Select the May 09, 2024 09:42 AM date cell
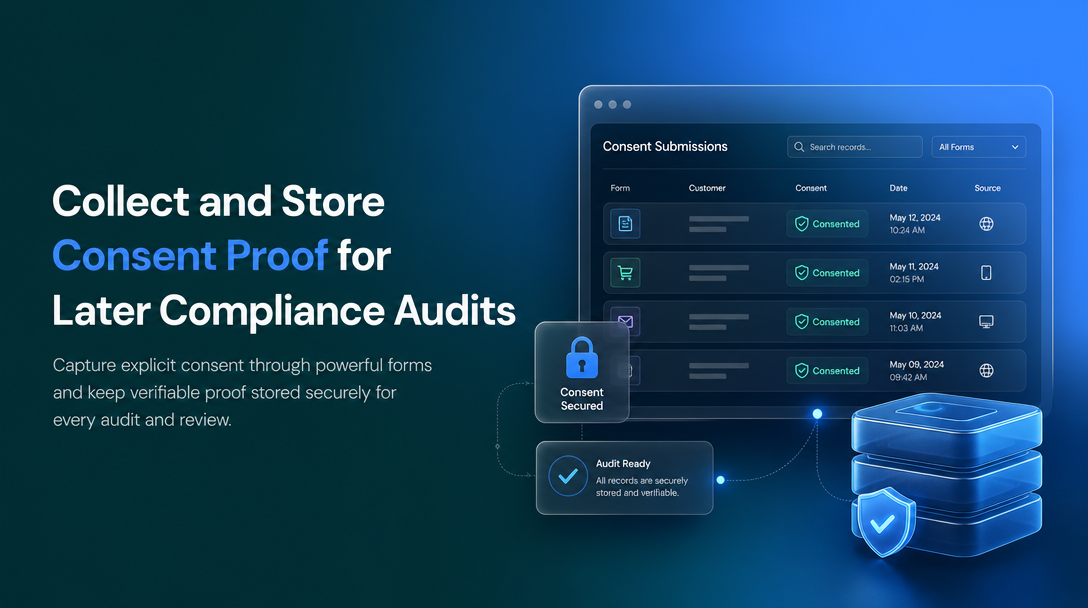This screenshot has height=608, width=1088. 917,371
